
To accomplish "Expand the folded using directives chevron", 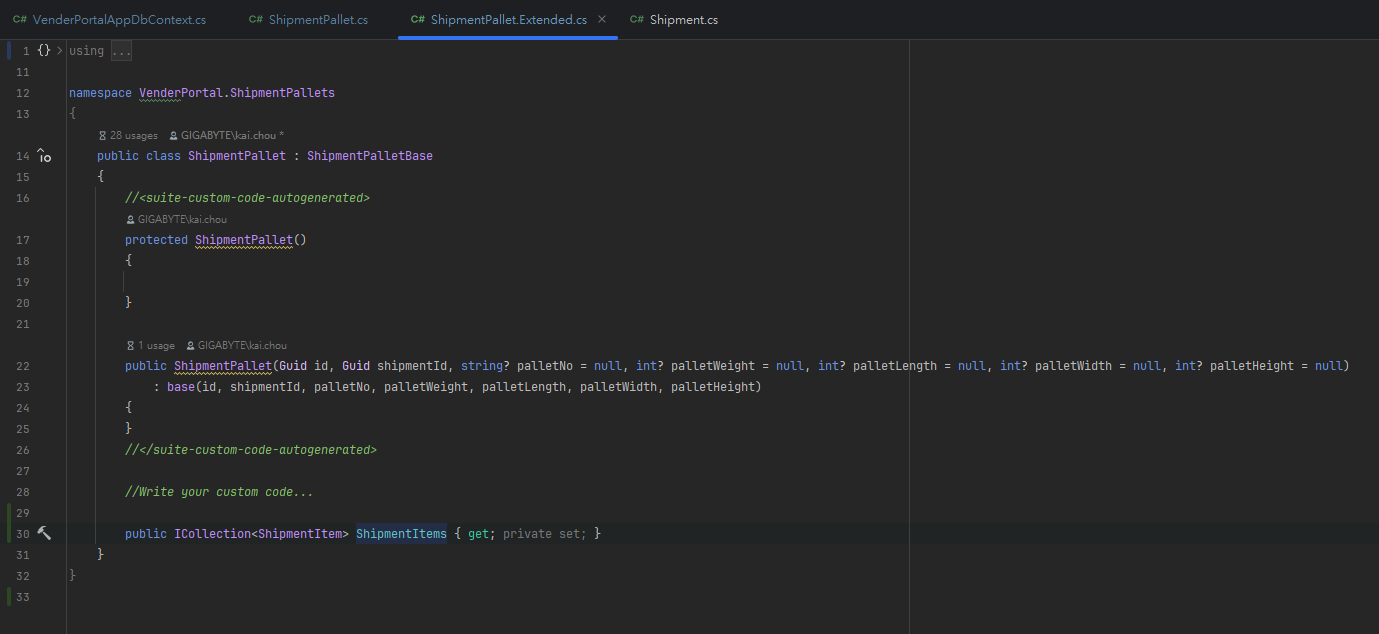I will pos(60,50).
